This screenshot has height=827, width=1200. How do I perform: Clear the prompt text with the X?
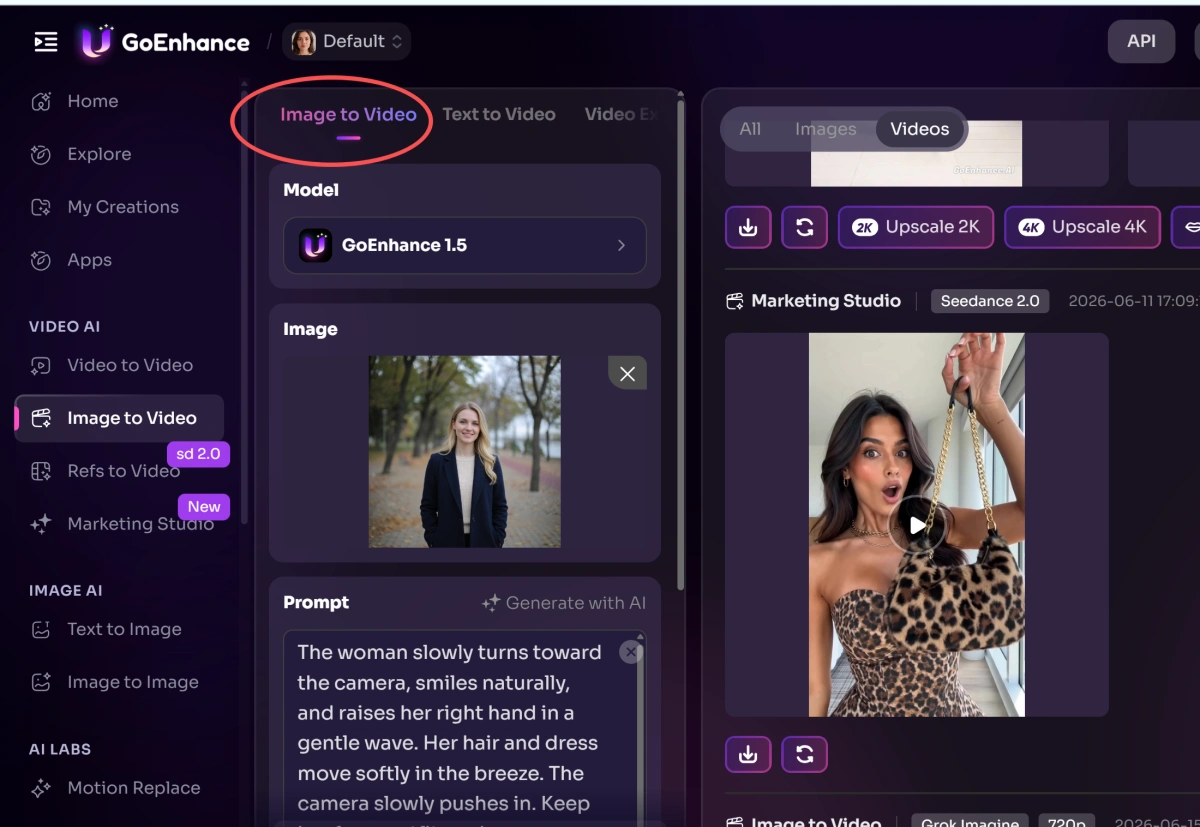click(x=630, y=652)
